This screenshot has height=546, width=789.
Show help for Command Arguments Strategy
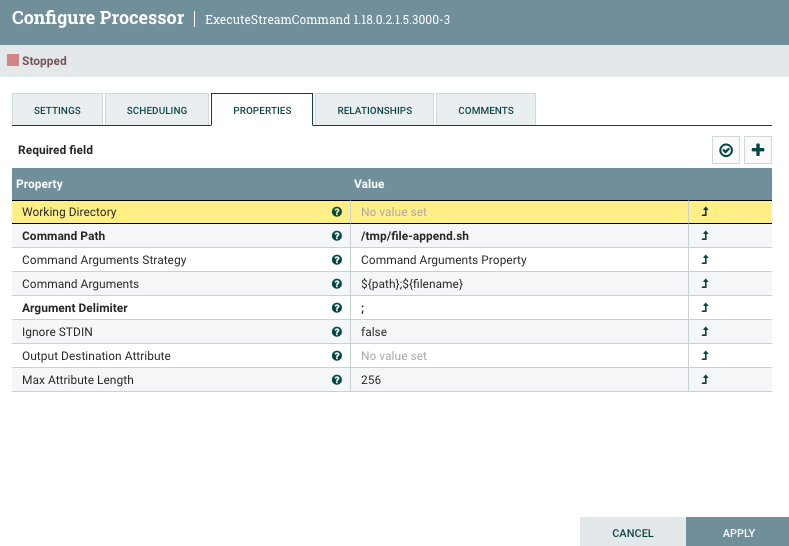337,260
